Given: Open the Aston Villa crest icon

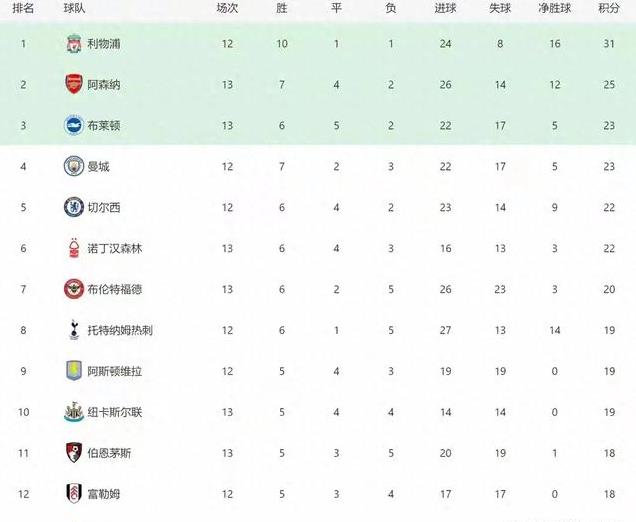Looking at the screenshot, I should tap(73, 371).
